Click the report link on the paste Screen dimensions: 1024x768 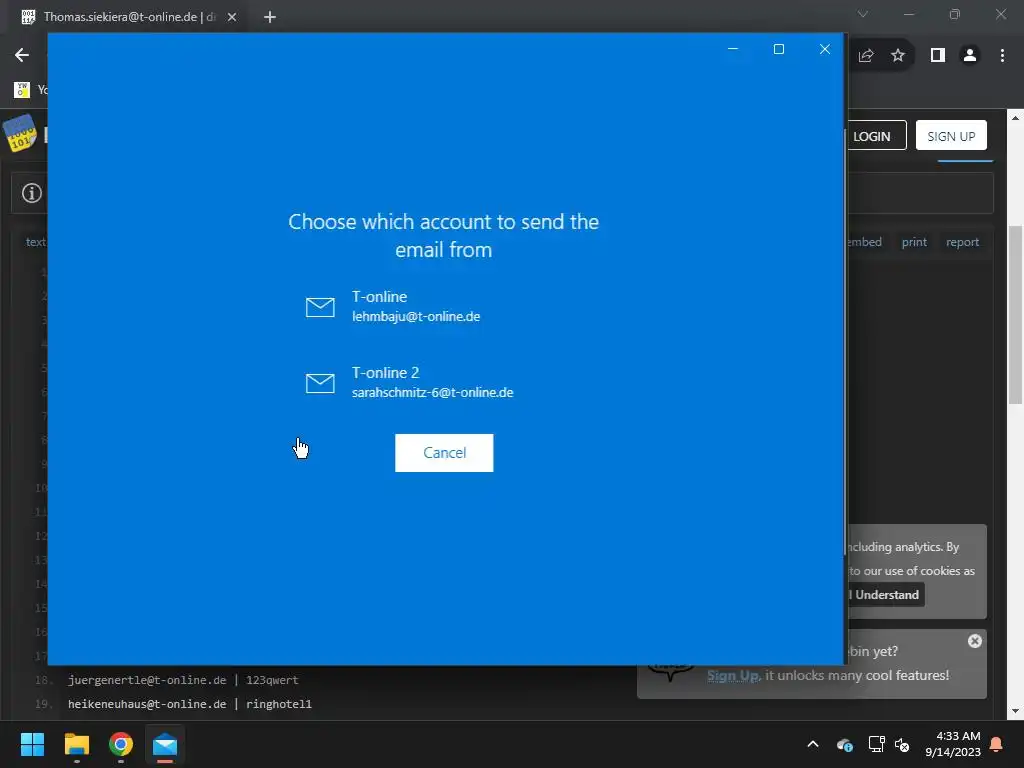pos(962,242)
